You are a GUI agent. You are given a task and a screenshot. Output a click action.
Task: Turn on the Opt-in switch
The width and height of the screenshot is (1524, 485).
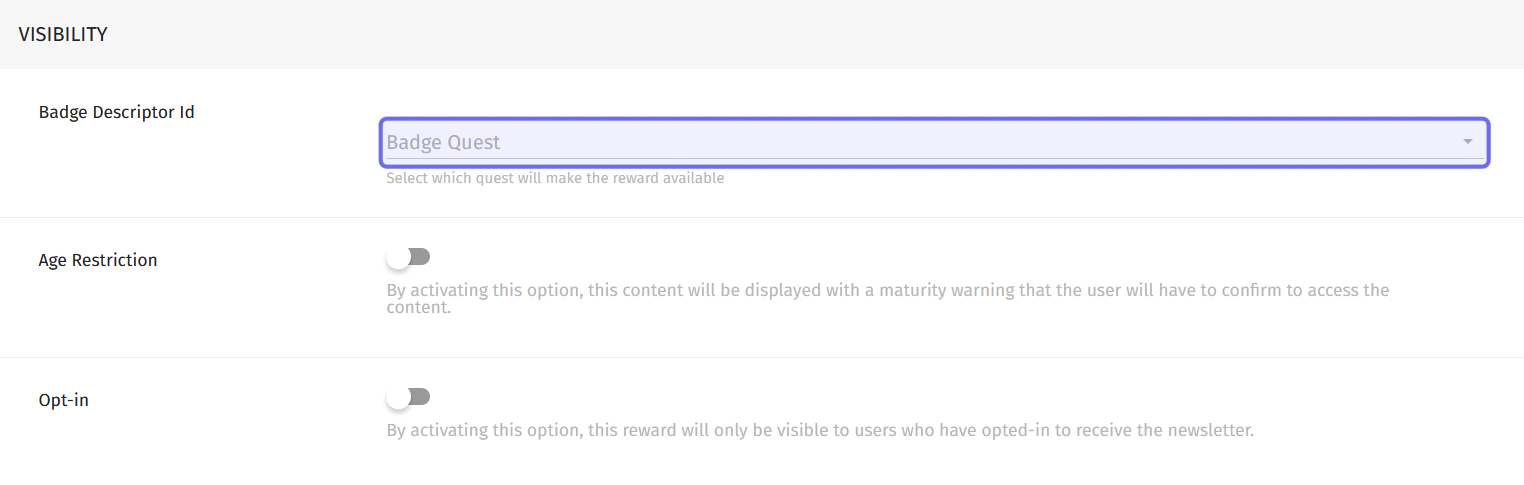coord(408,398)
